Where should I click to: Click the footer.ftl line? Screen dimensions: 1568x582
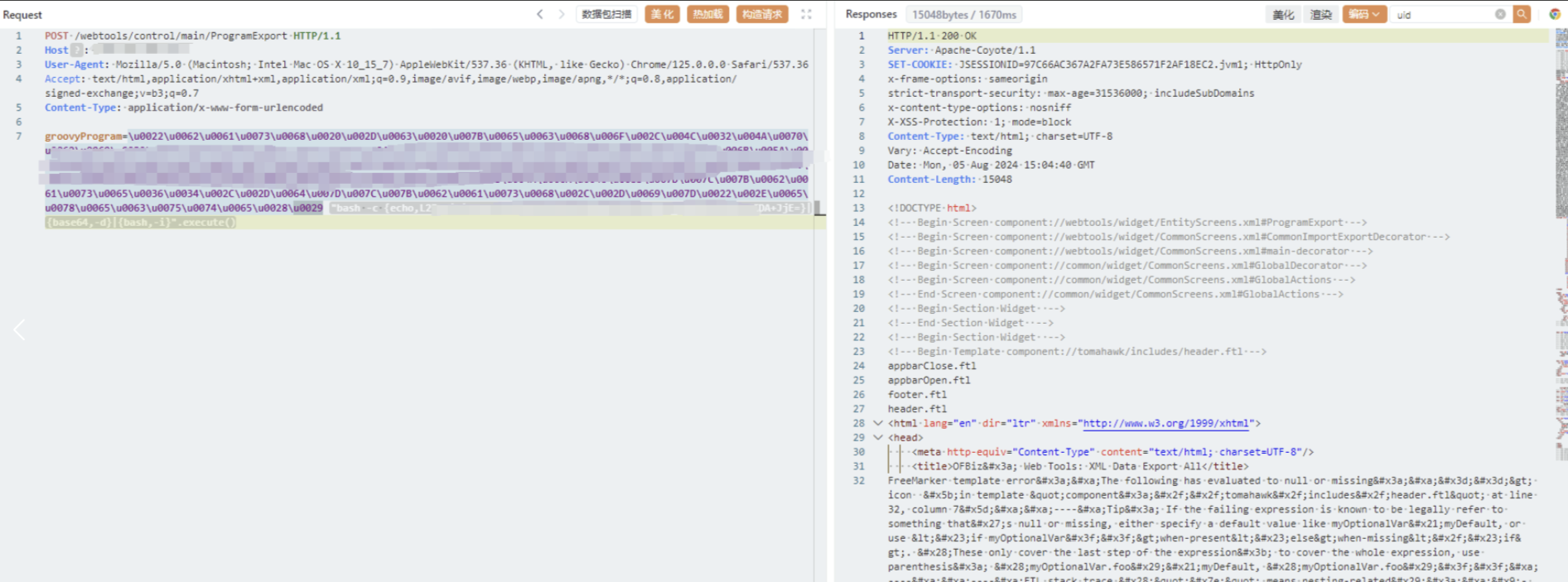coord(918,394)
